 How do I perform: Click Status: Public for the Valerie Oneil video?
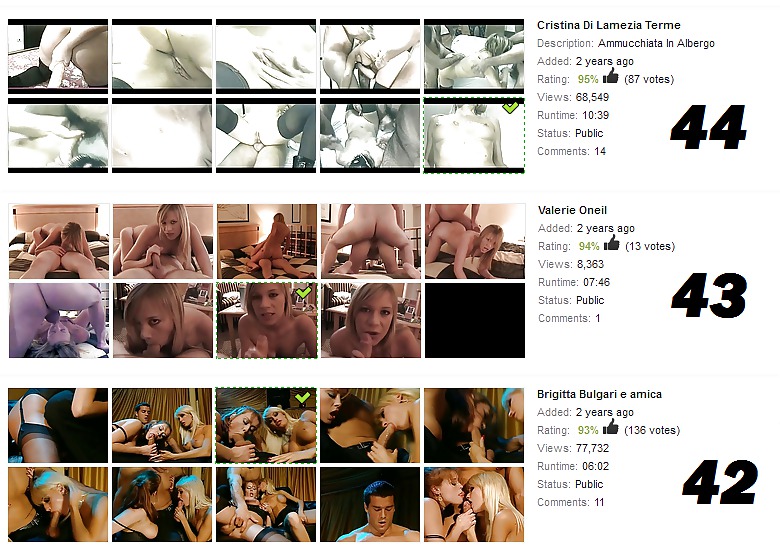pyautogui.click(x=571, y=300)
